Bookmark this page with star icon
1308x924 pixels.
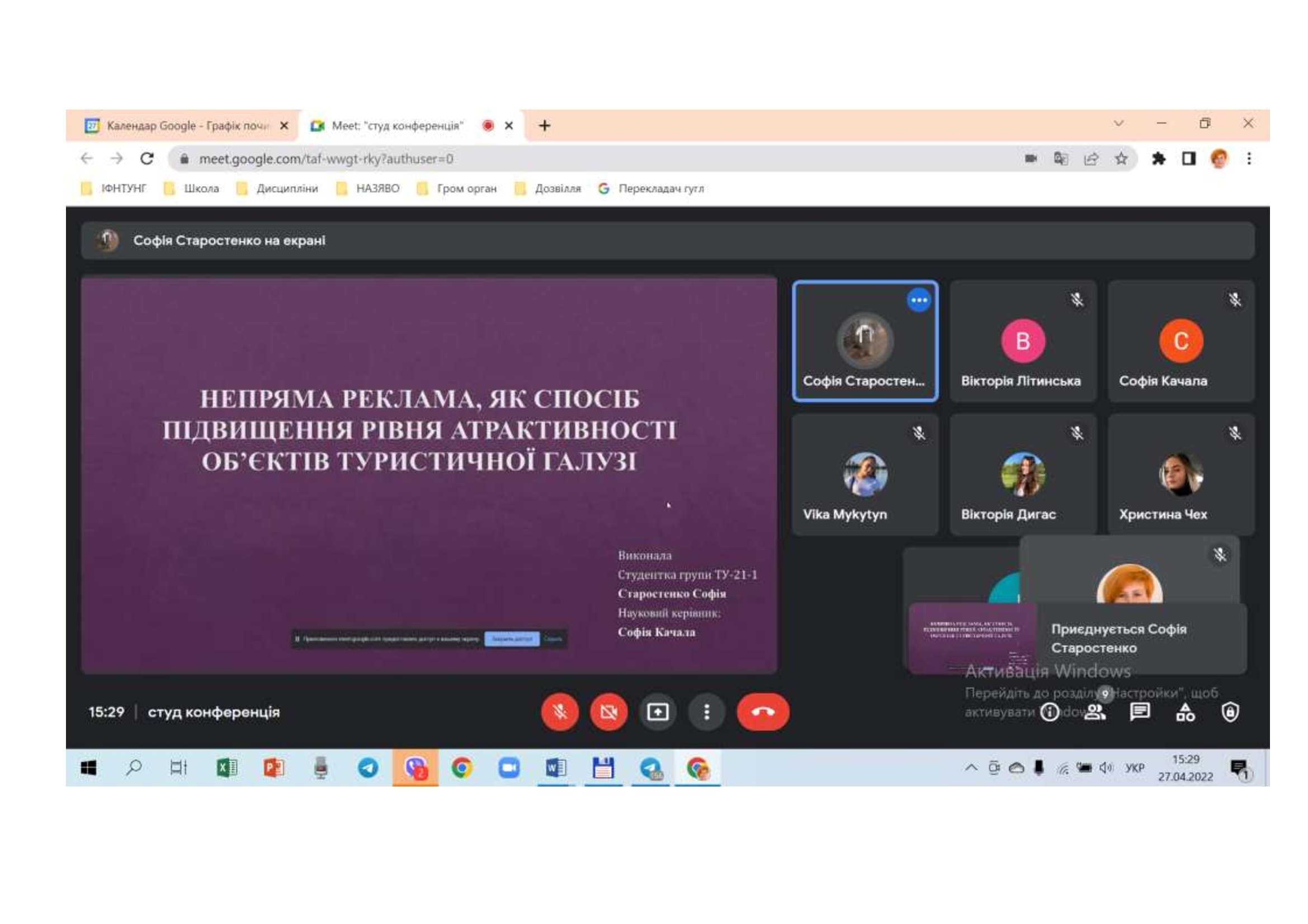tap(1121, 159)
